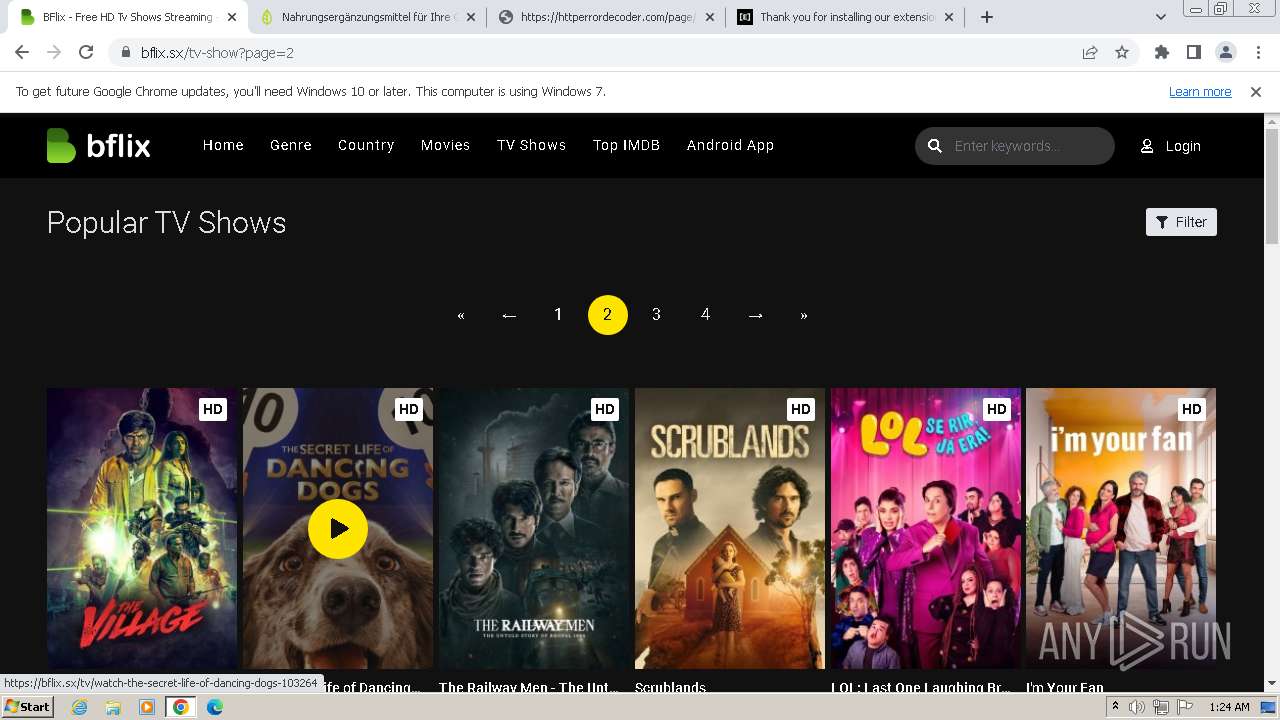1280x720 pixels.
Task: Open Internet Explorer from taskbar
Action: (x=79, y=707)
